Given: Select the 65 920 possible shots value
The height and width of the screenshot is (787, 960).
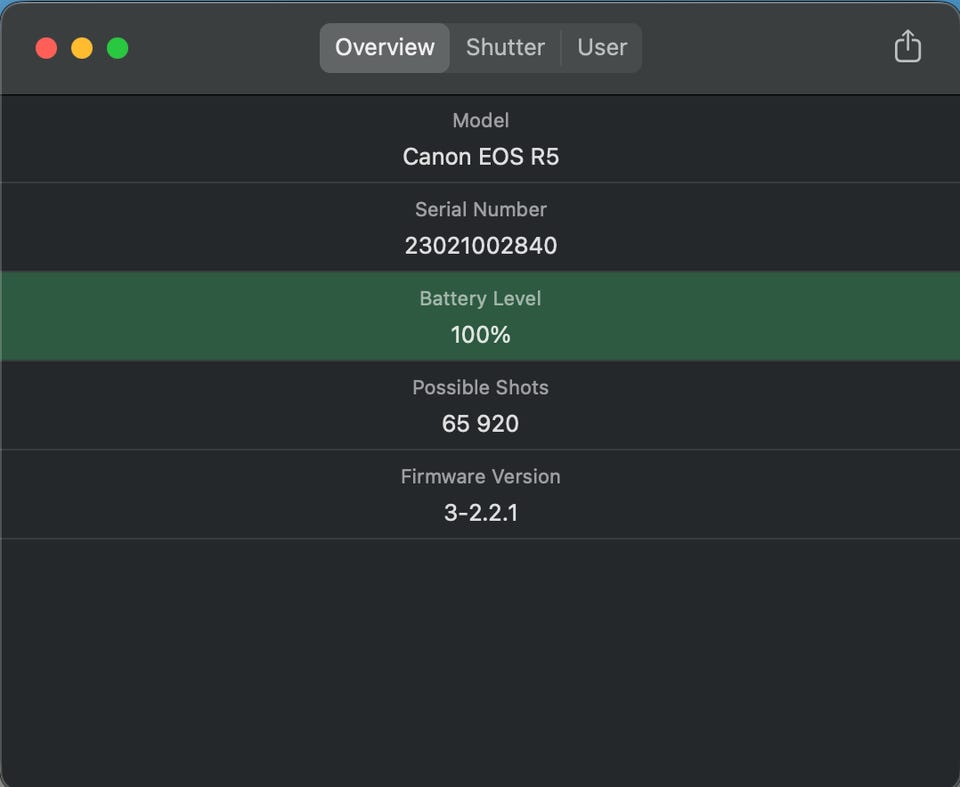Looking at the screenshot, I should 480,424.
